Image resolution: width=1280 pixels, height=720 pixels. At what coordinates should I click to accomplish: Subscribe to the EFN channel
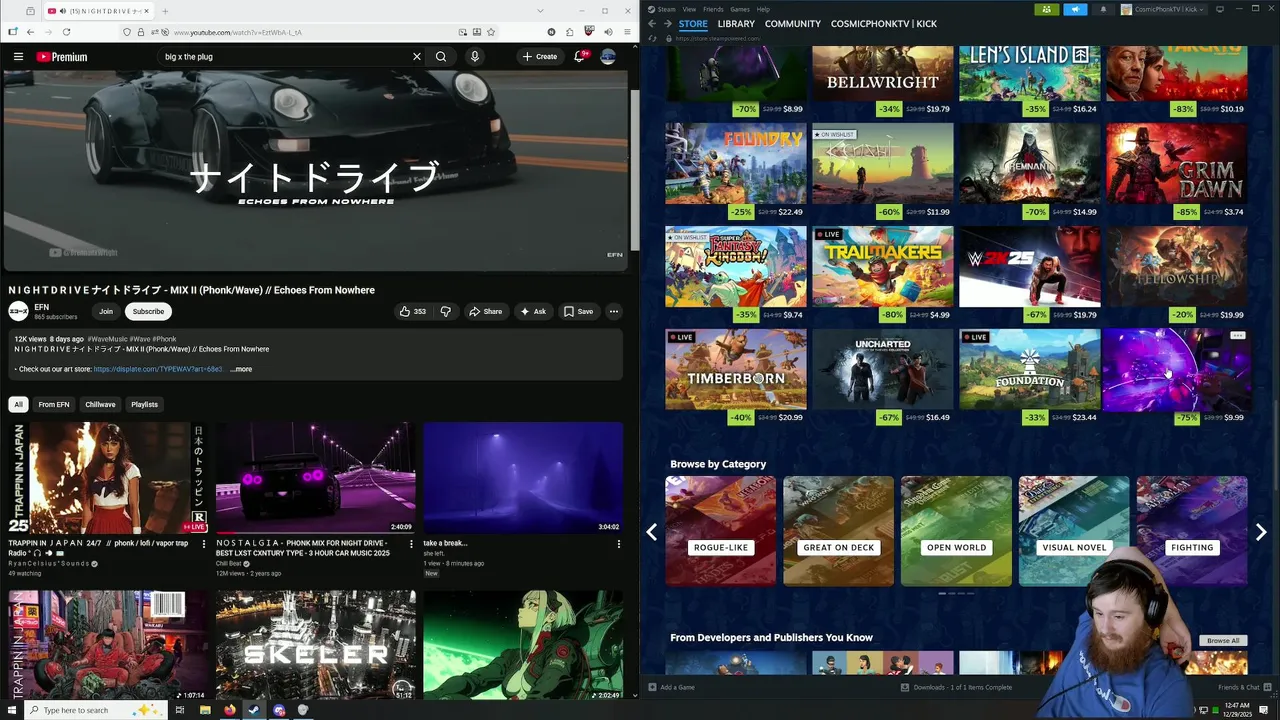pyautogui.click(x=148, y=311)
